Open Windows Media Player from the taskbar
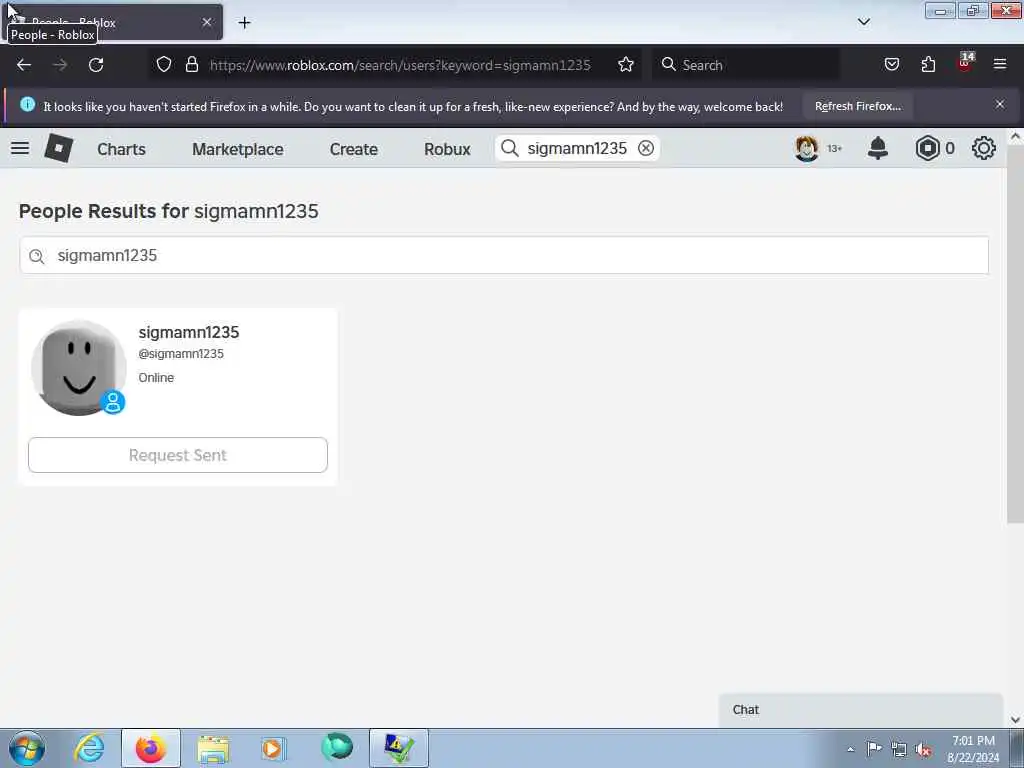 pyautogui.click(x=273, y=748)
